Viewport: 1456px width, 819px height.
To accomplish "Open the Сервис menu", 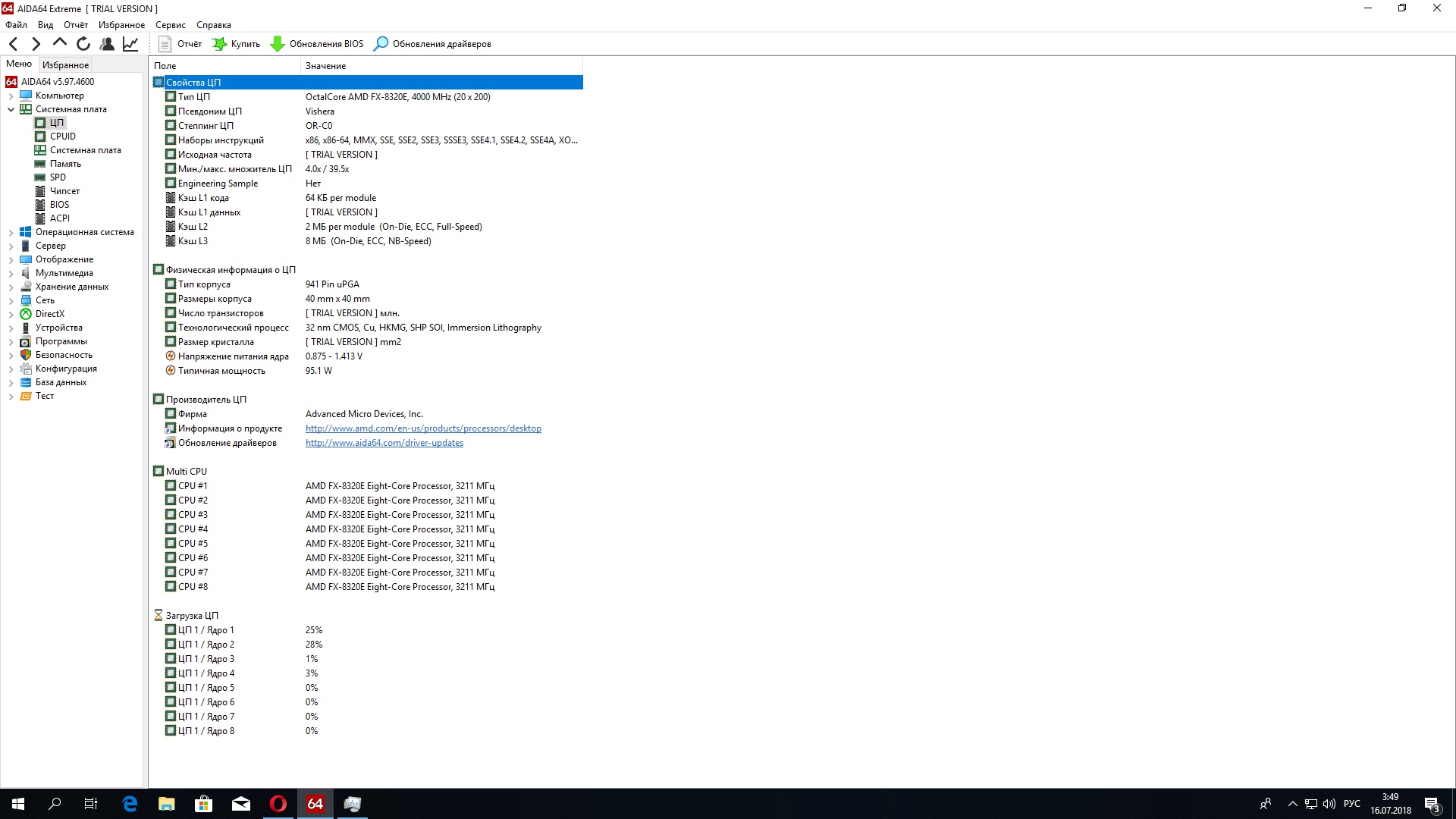I will click(171, 25).
